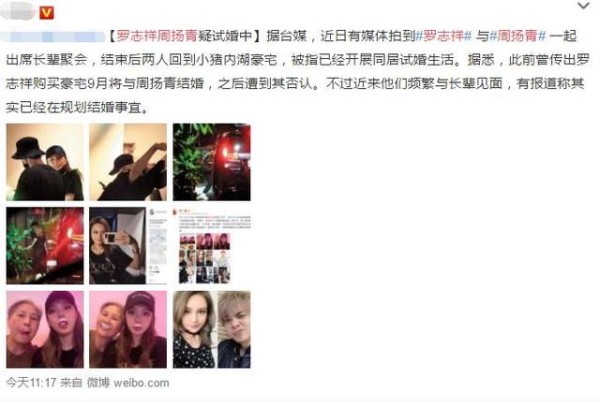Open the first #罗志祥# hashtag link
The width and height of the screenshot is (600, 407).
(444, 36)
